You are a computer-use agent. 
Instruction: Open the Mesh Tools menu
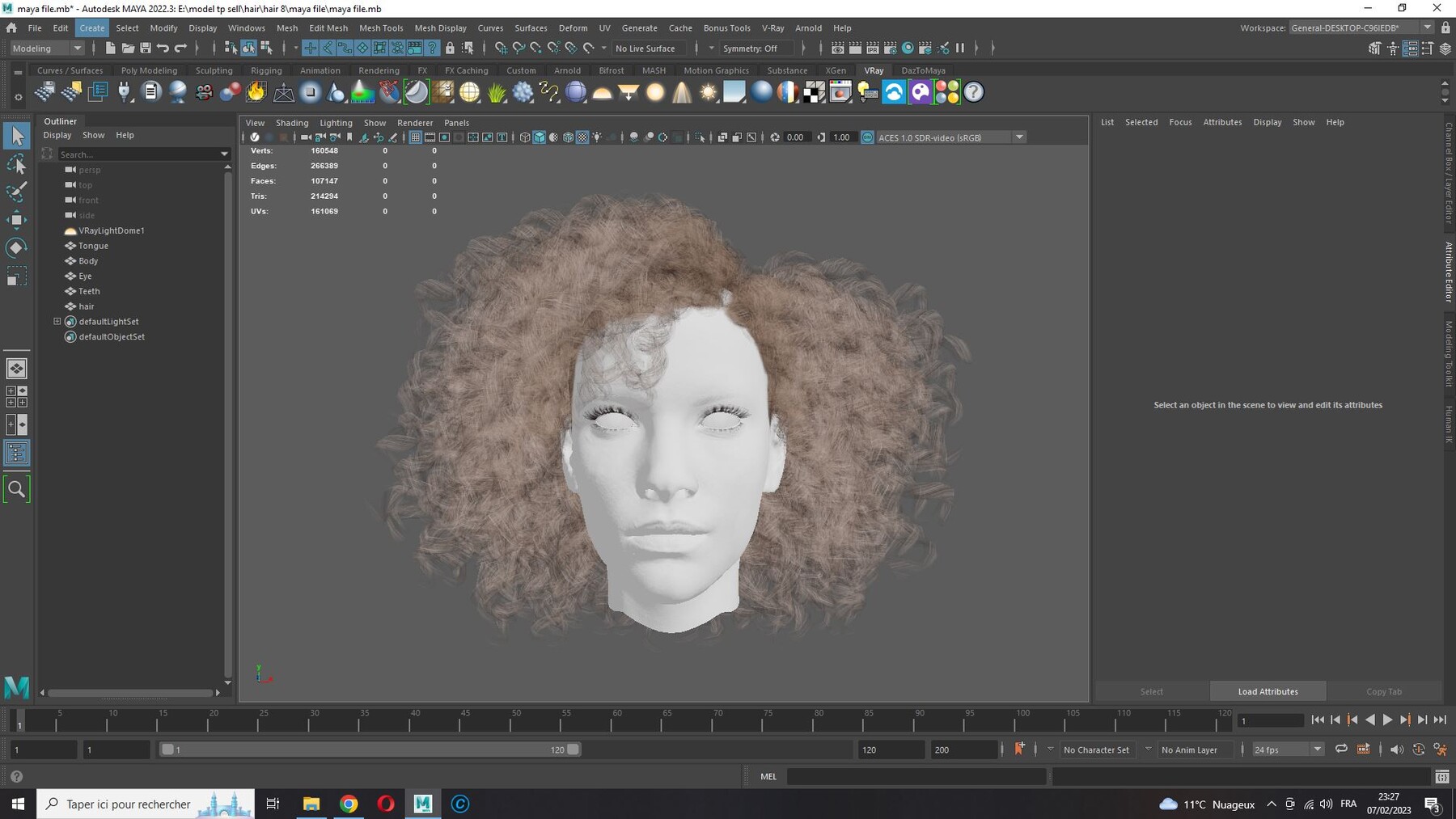pyautogui.click(x=381, y=27)
